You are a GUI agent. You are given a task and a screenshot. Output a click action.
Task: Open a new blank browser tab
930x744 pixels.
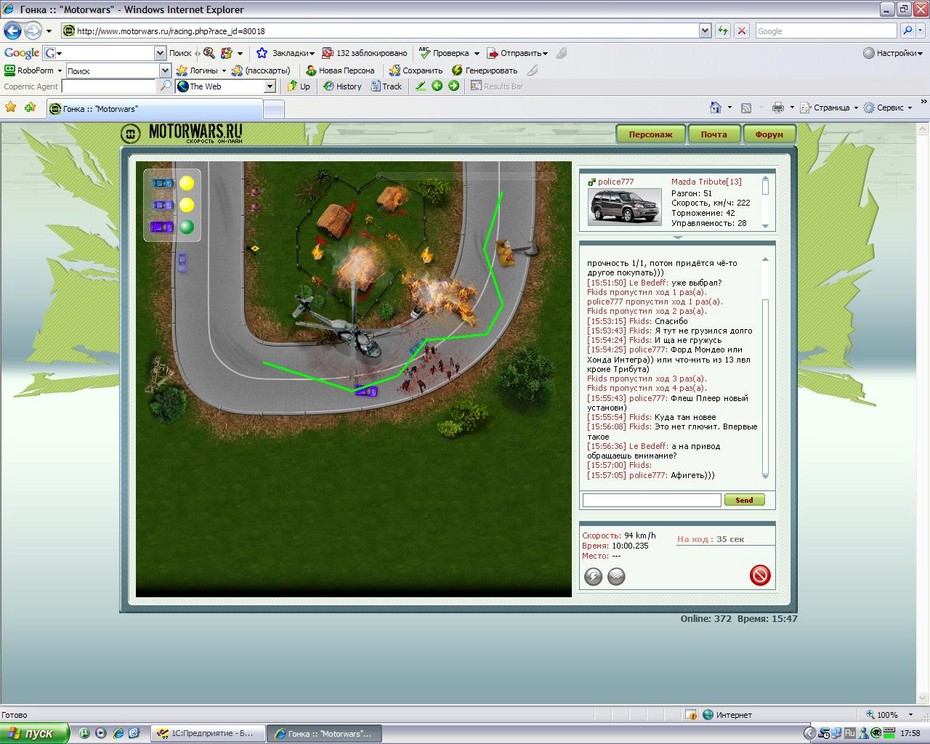click(273, 109)
